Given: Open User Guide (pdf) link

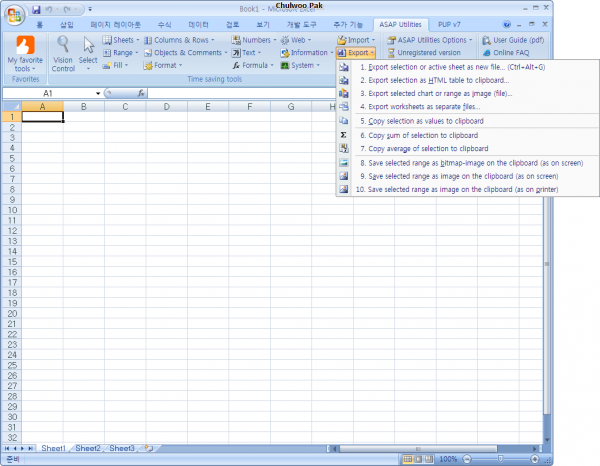Looking at the screenshot, I should coord(513,40).
